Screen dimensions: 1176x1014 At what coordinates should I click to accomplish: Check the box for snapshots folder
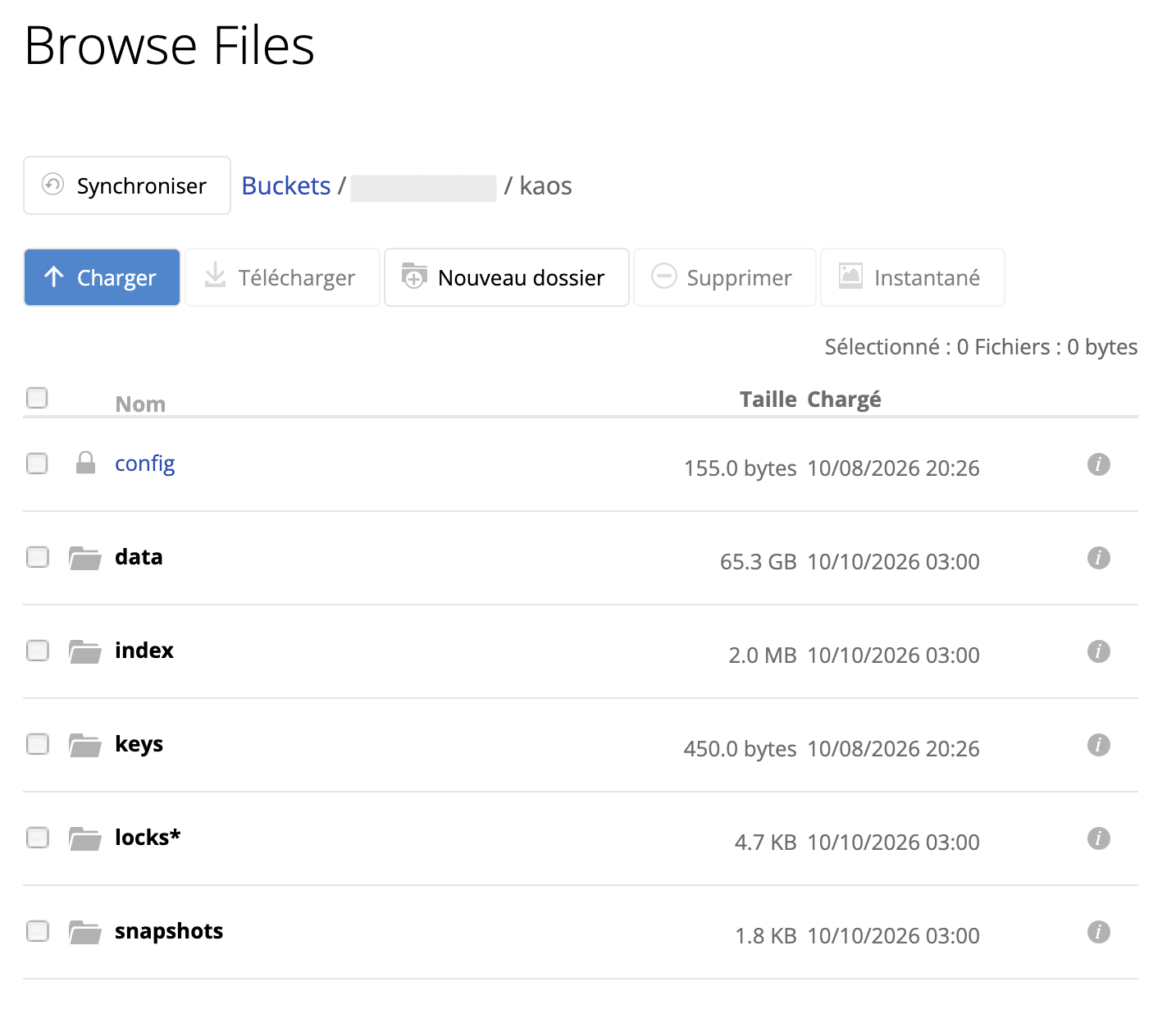pos(37,931)
